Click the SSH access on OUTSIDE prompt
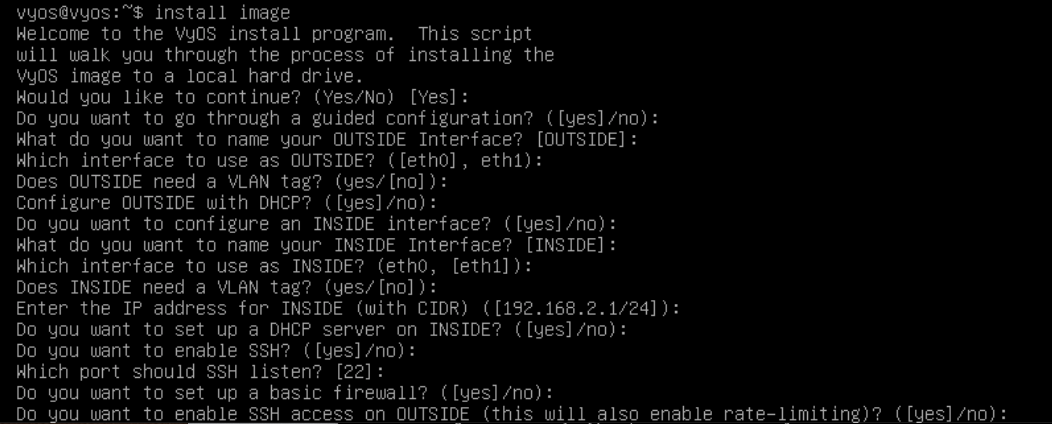Image resolution: width=1052 pixels, height=424 pixels. tap(510, 413)
